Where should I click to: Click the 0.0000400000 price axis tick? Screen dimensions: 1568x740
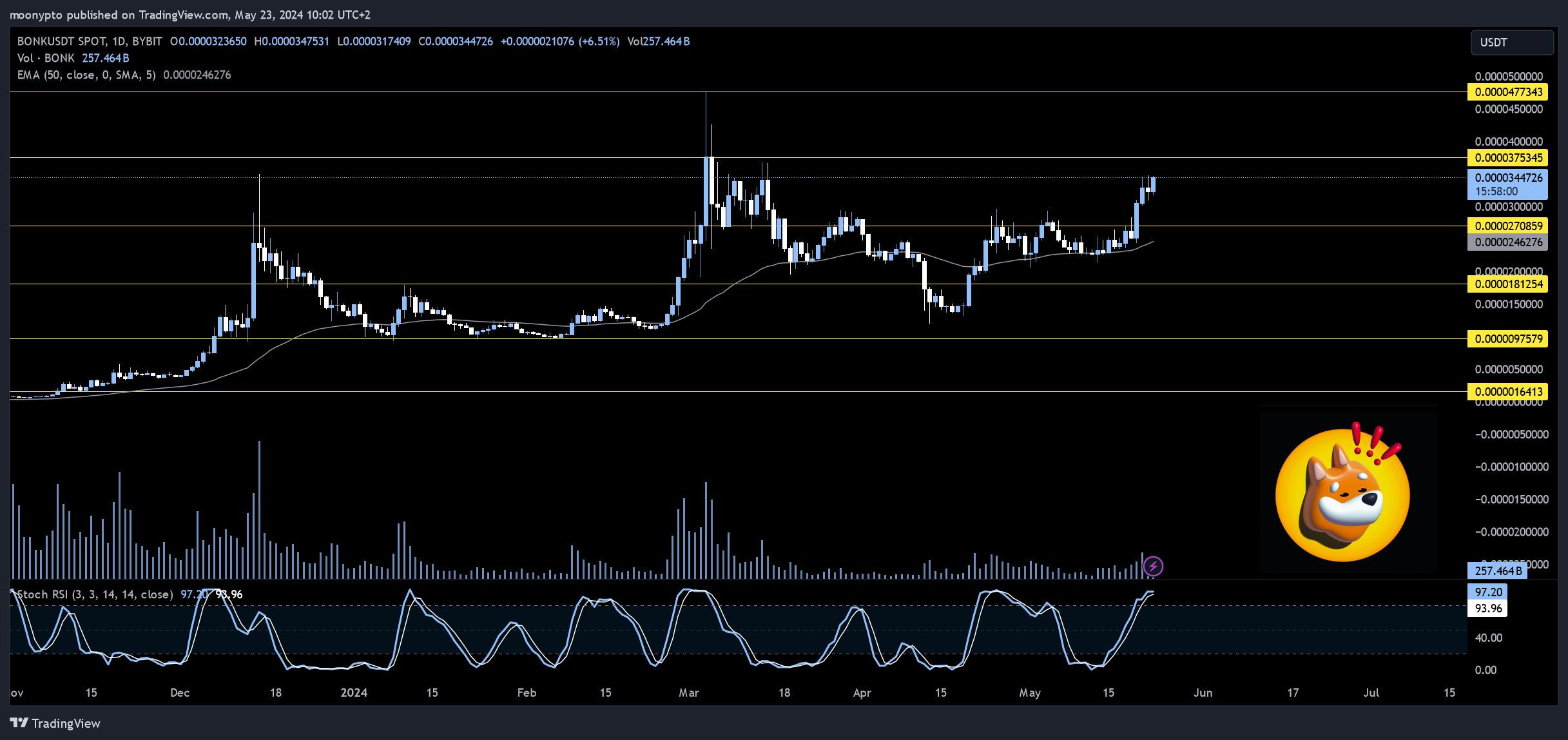(1509, 142)
